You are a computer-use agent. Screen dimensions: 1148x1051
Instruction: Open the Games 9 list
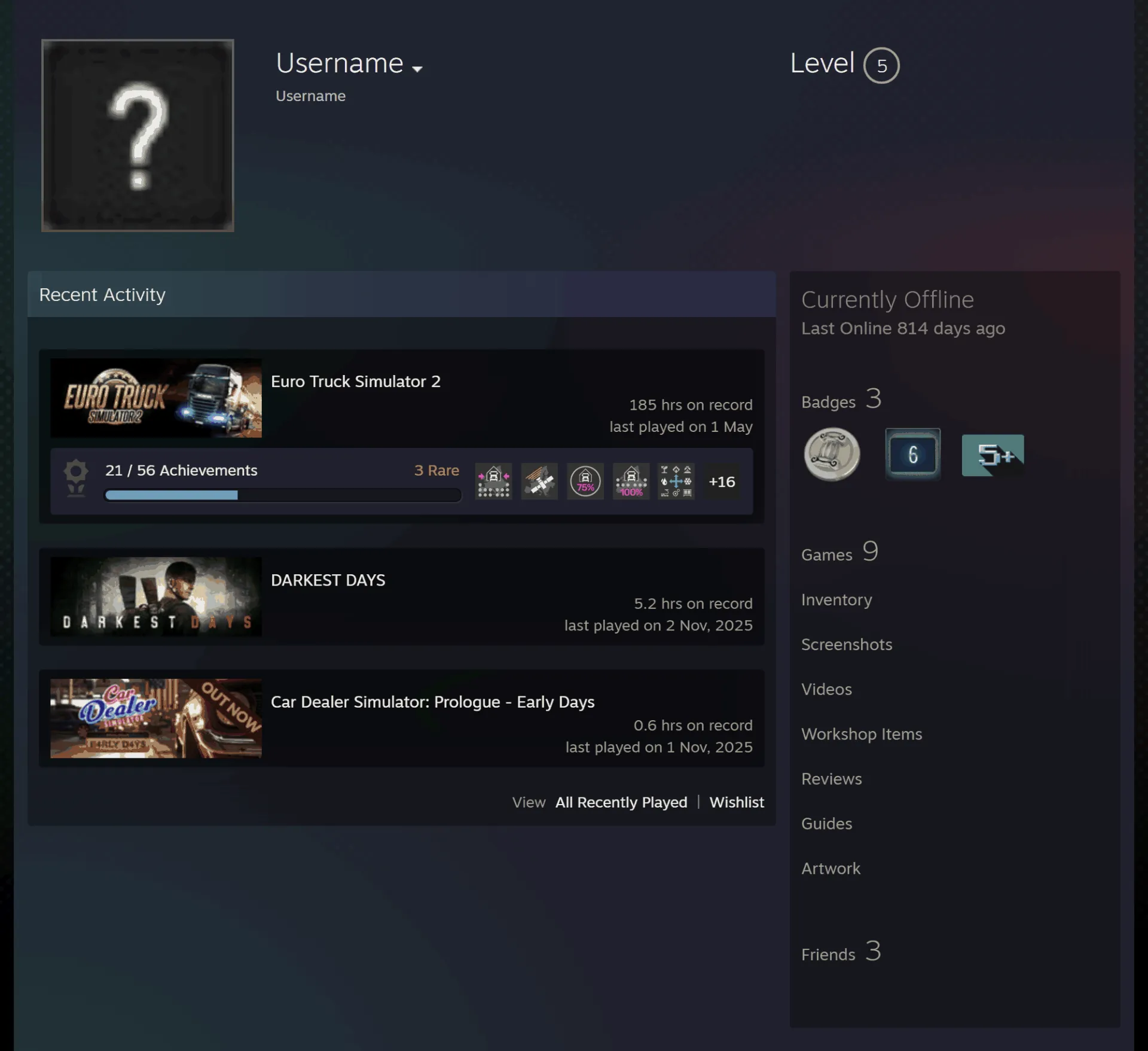point(839,552)
